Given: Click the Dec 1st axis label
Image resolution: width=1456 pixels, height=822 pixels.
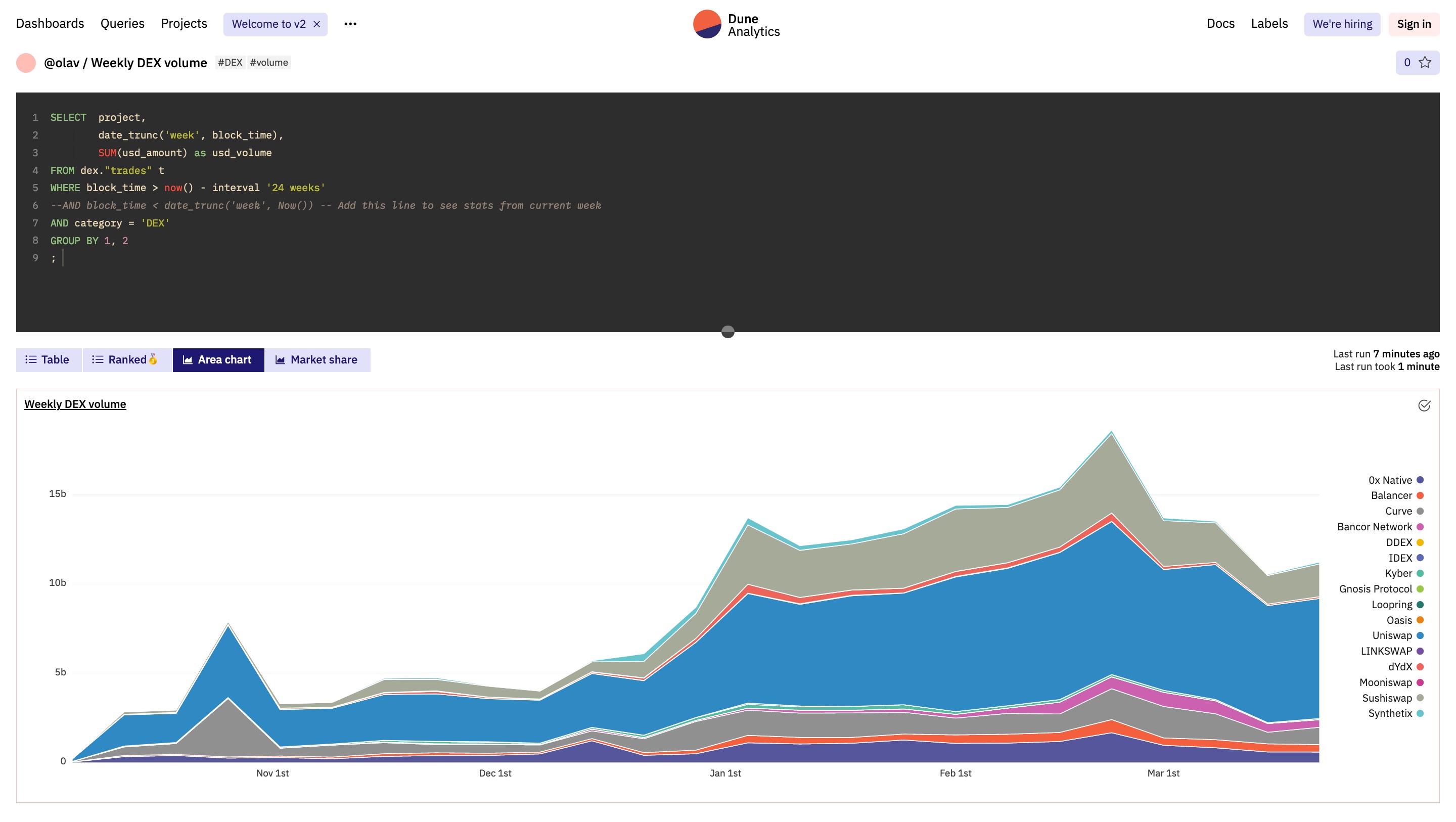Looking at the screenshot, I should click(495, 773).
